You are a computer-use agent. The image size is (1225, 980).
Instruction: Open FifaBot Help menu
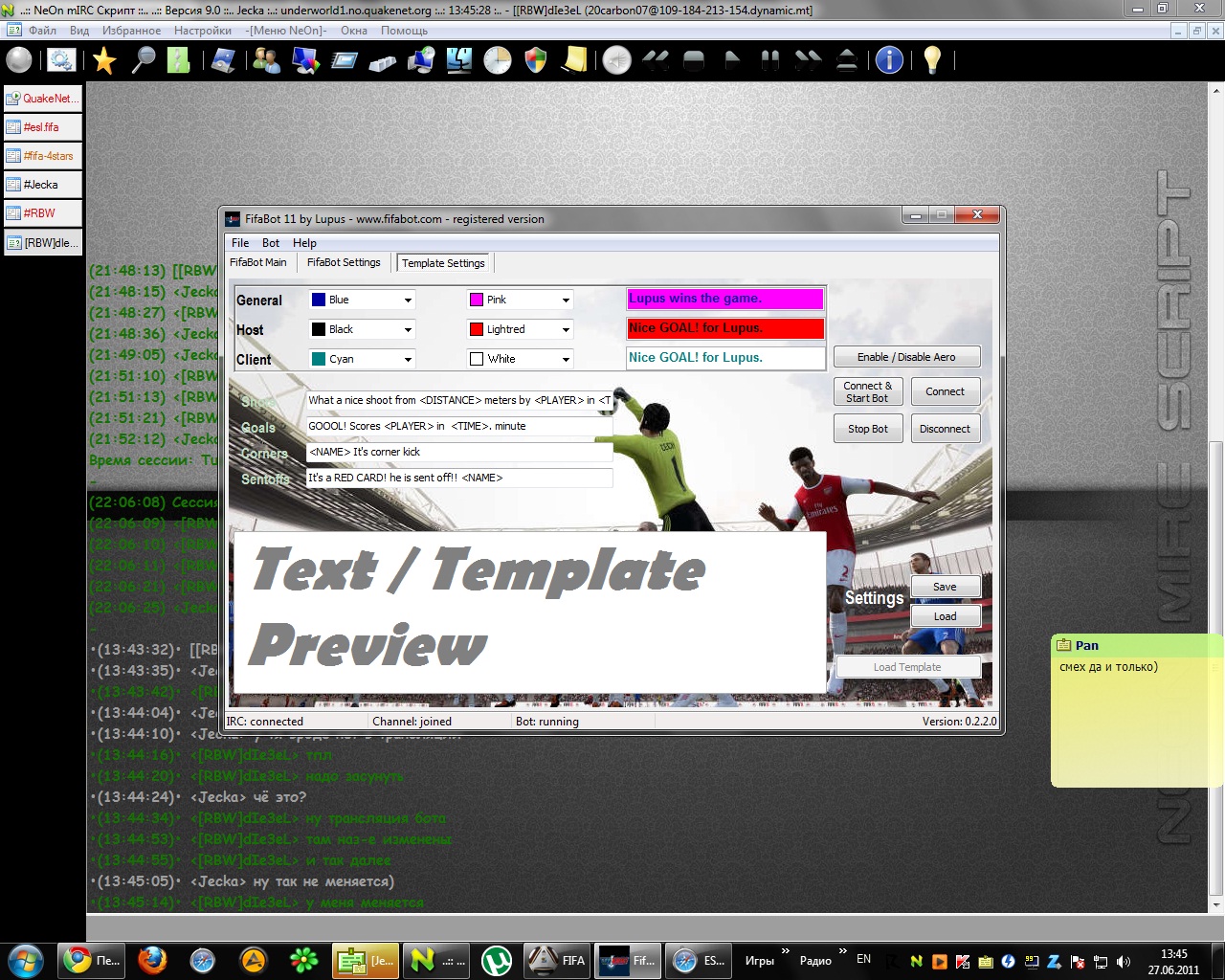[x=304, y=243]
